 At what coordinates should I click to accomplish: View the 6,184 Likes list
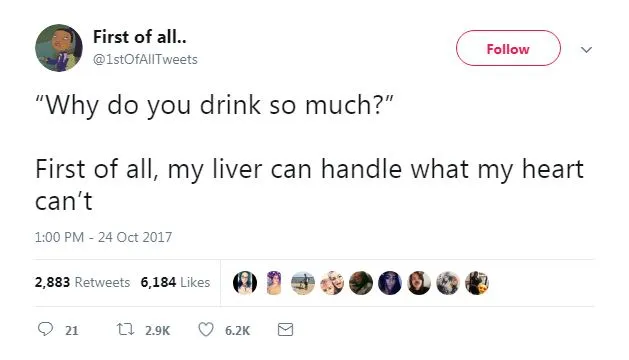175,282
